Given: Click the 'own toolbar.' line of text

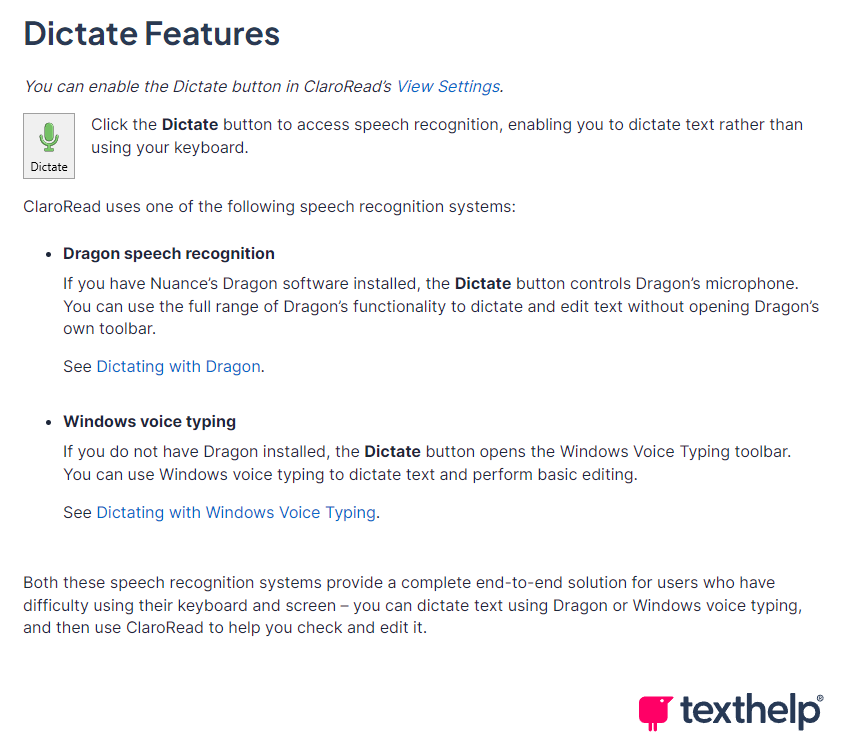Looking at the screenshot, I should pyautogui.click(x=109, y=328).
